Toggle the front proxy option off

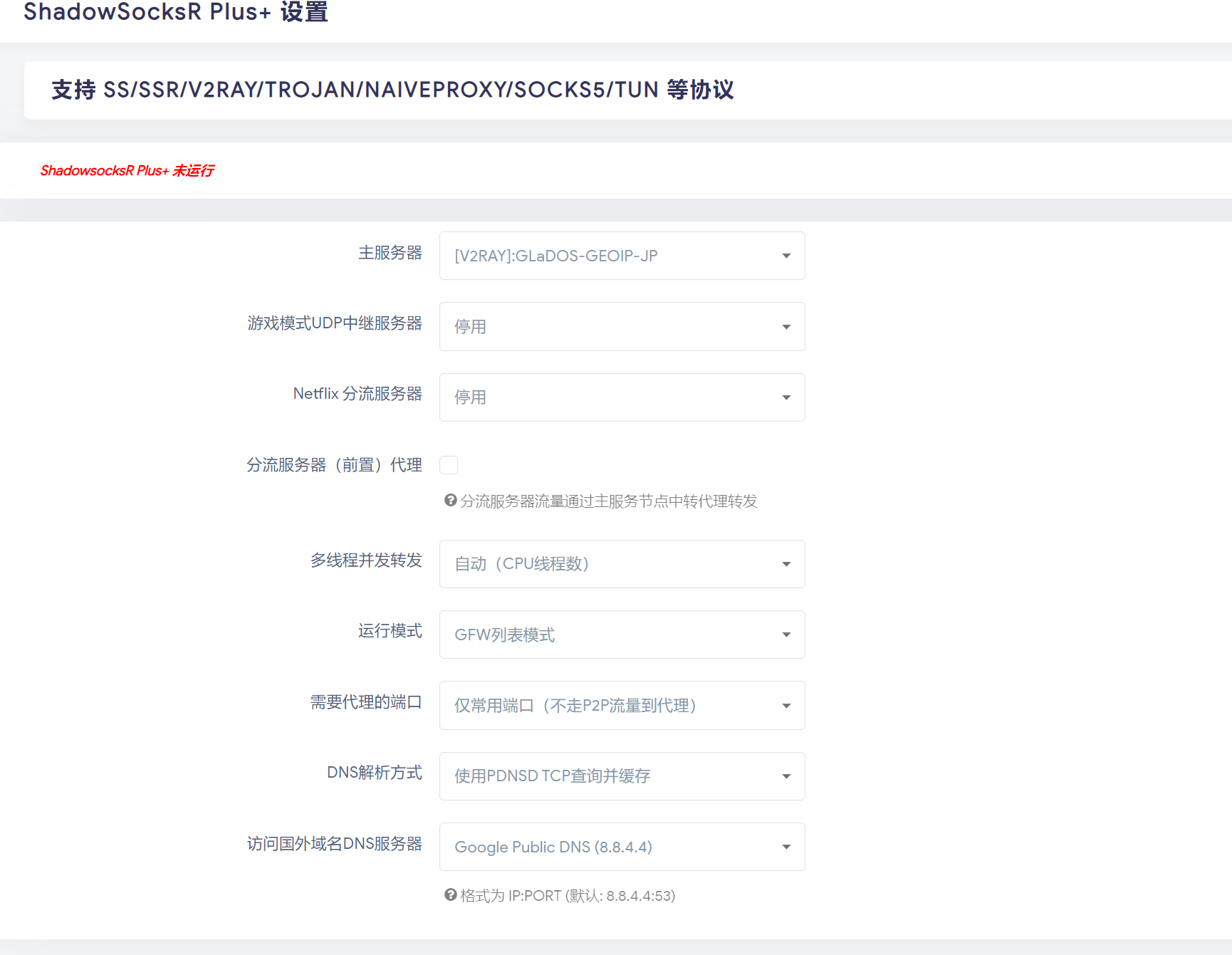(449, 464)
